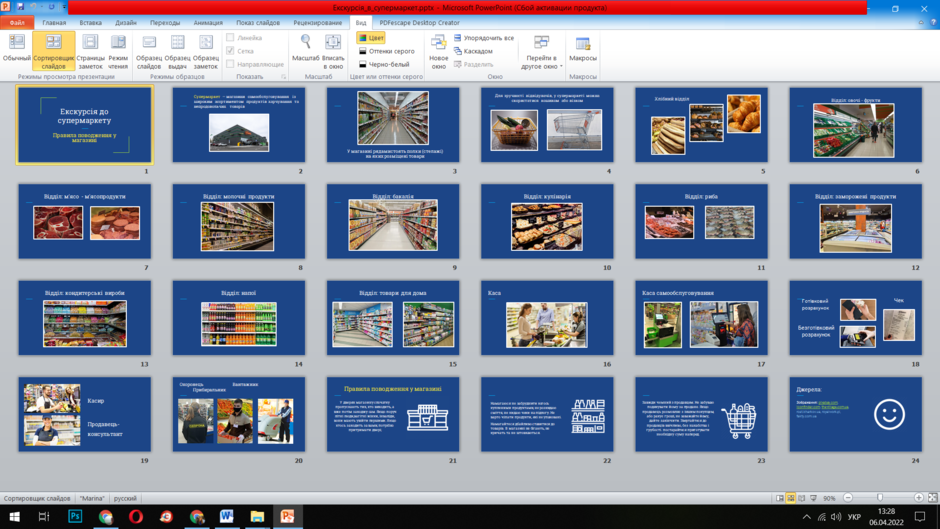
Task: Open the Анимация tab
Action: point(208,23)
